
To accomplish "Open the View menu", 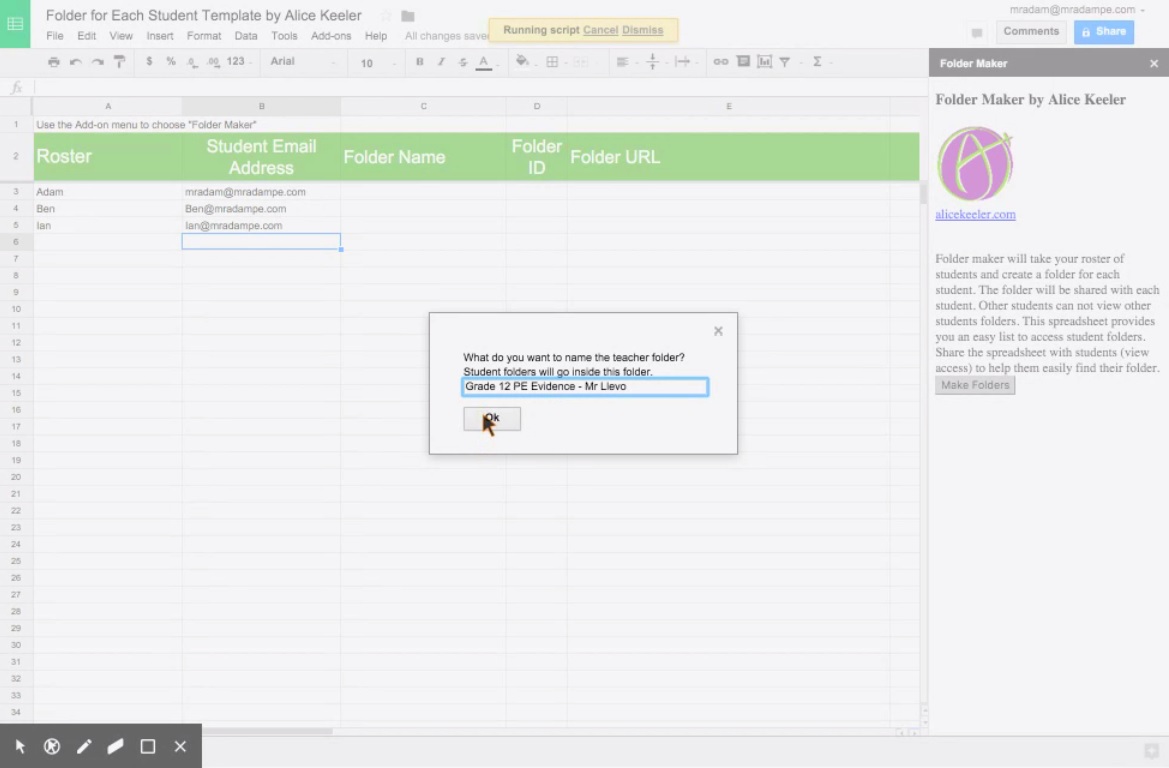I will pyautogui.click(x=121, y=36).
